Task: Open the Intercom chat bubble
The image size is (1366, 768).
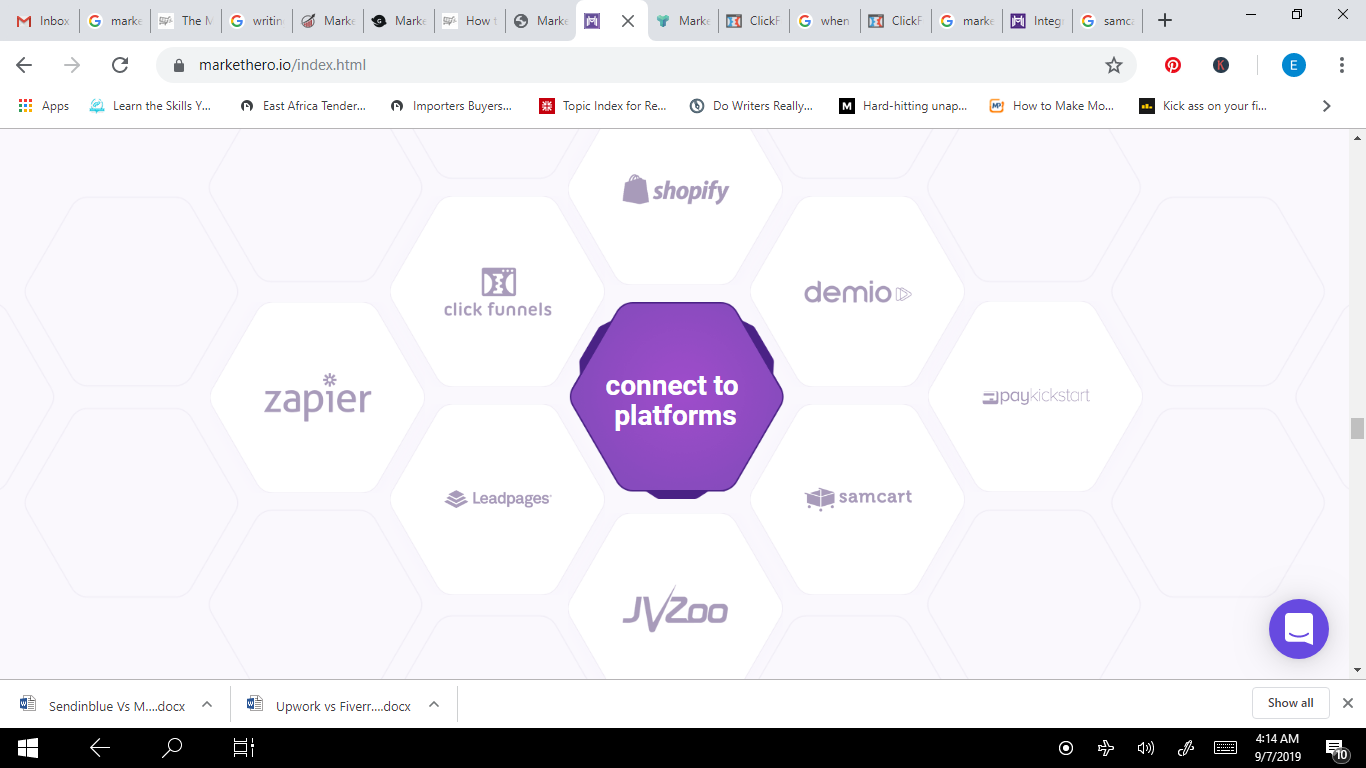Action: tap(1298, 629)
